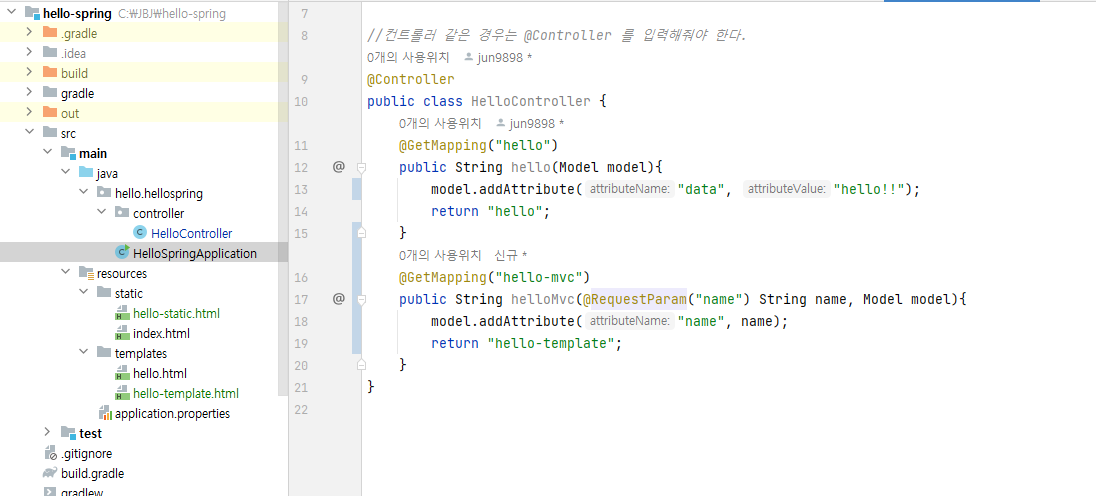Click line number 13 in gutter

coord(301,189)
